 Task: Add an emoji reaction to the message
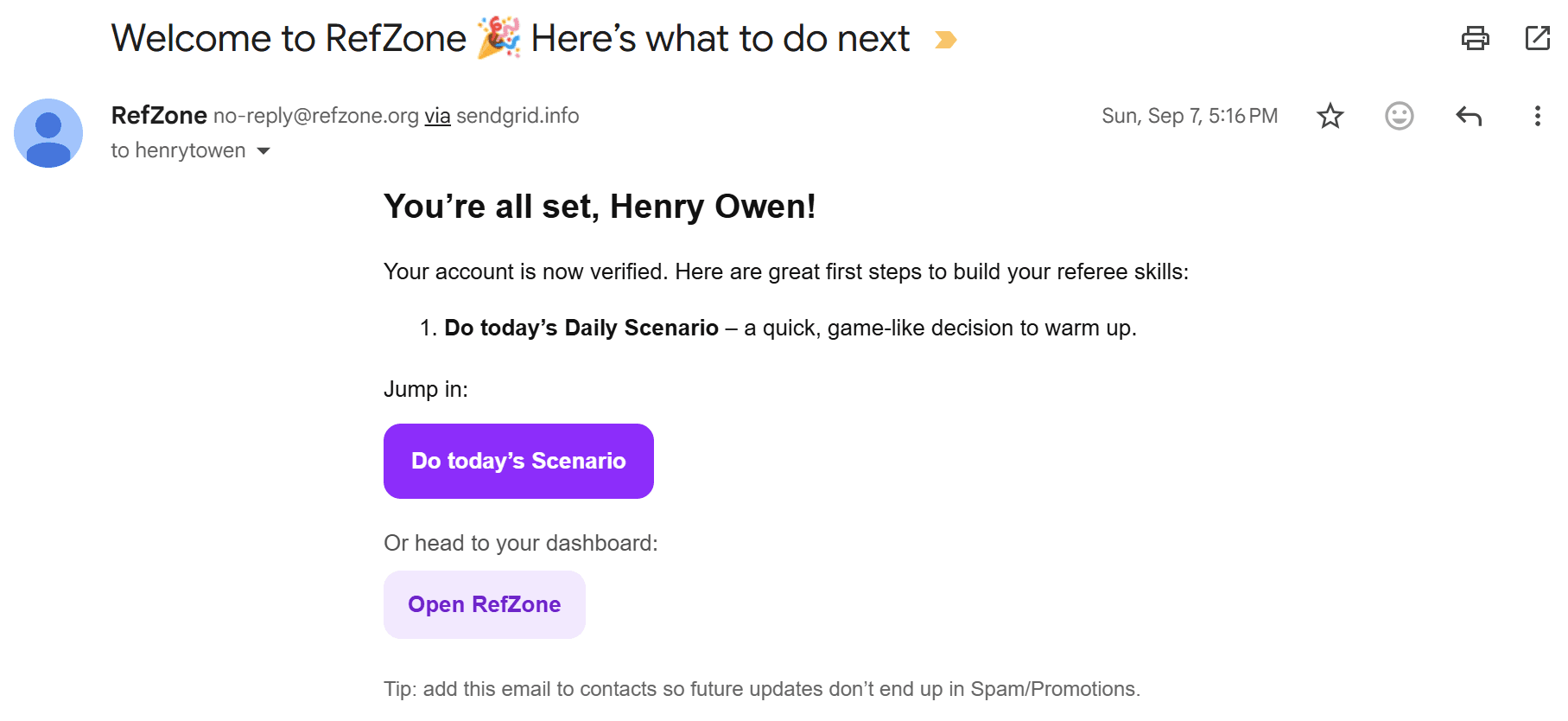[1399, 116]
